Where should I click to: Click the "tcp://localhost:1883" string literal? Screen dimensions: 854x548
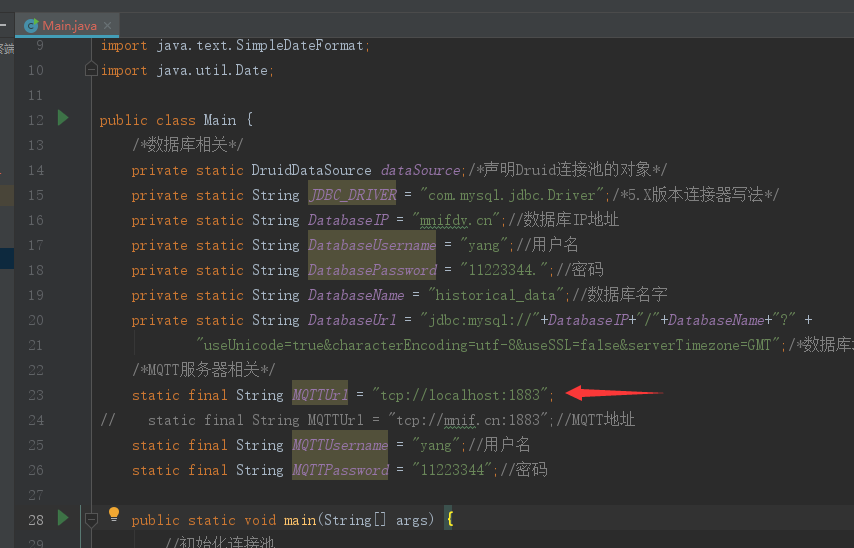click(x=460, y=395)
